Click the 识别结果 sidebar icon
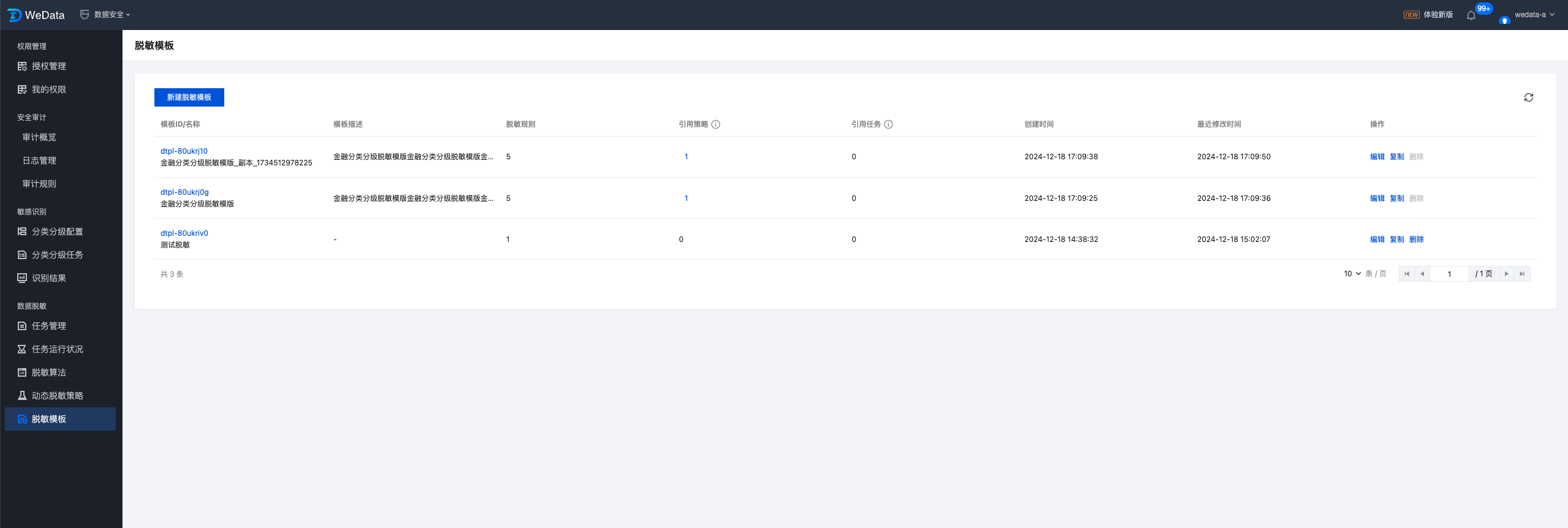 coord(22,278)
